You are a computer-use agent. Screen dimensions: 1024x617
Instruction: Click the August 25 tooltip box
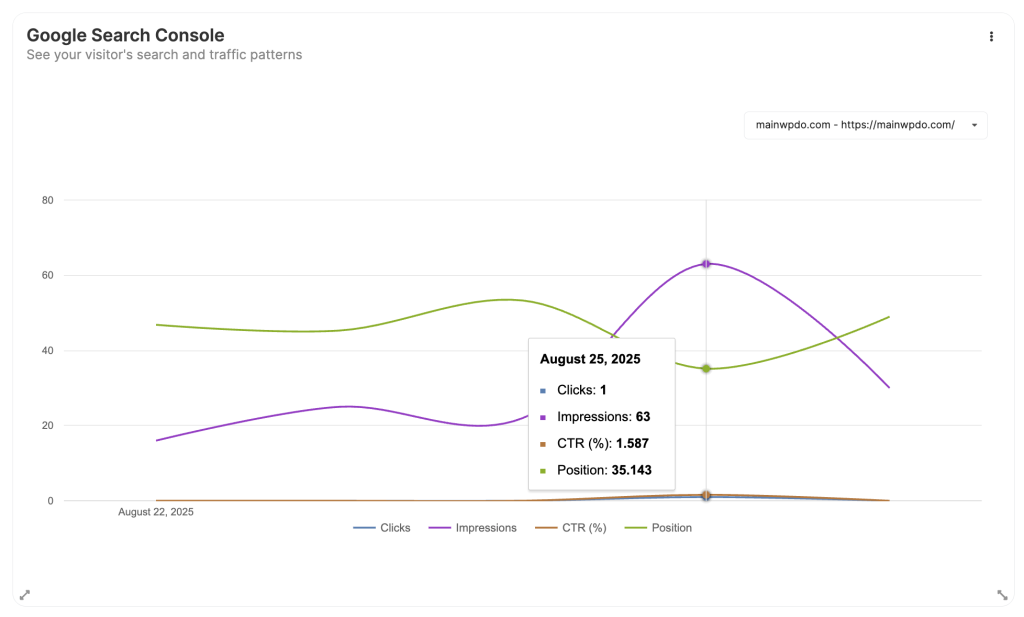(x=601, y=414)
